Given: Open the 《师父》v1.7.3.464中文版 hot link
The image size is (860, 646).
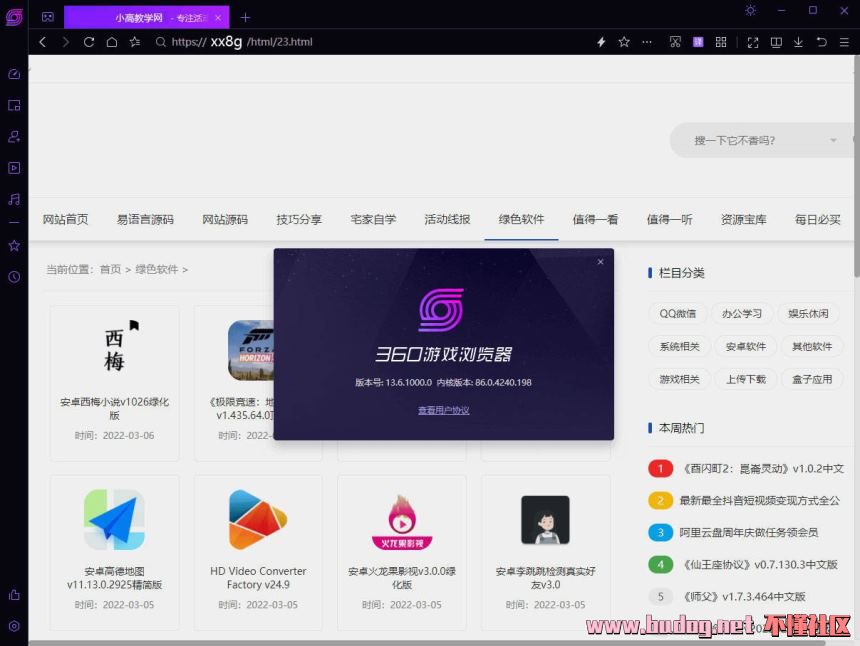Looking at the screenshot, I should pyautogui.click(x=744, y=596).
